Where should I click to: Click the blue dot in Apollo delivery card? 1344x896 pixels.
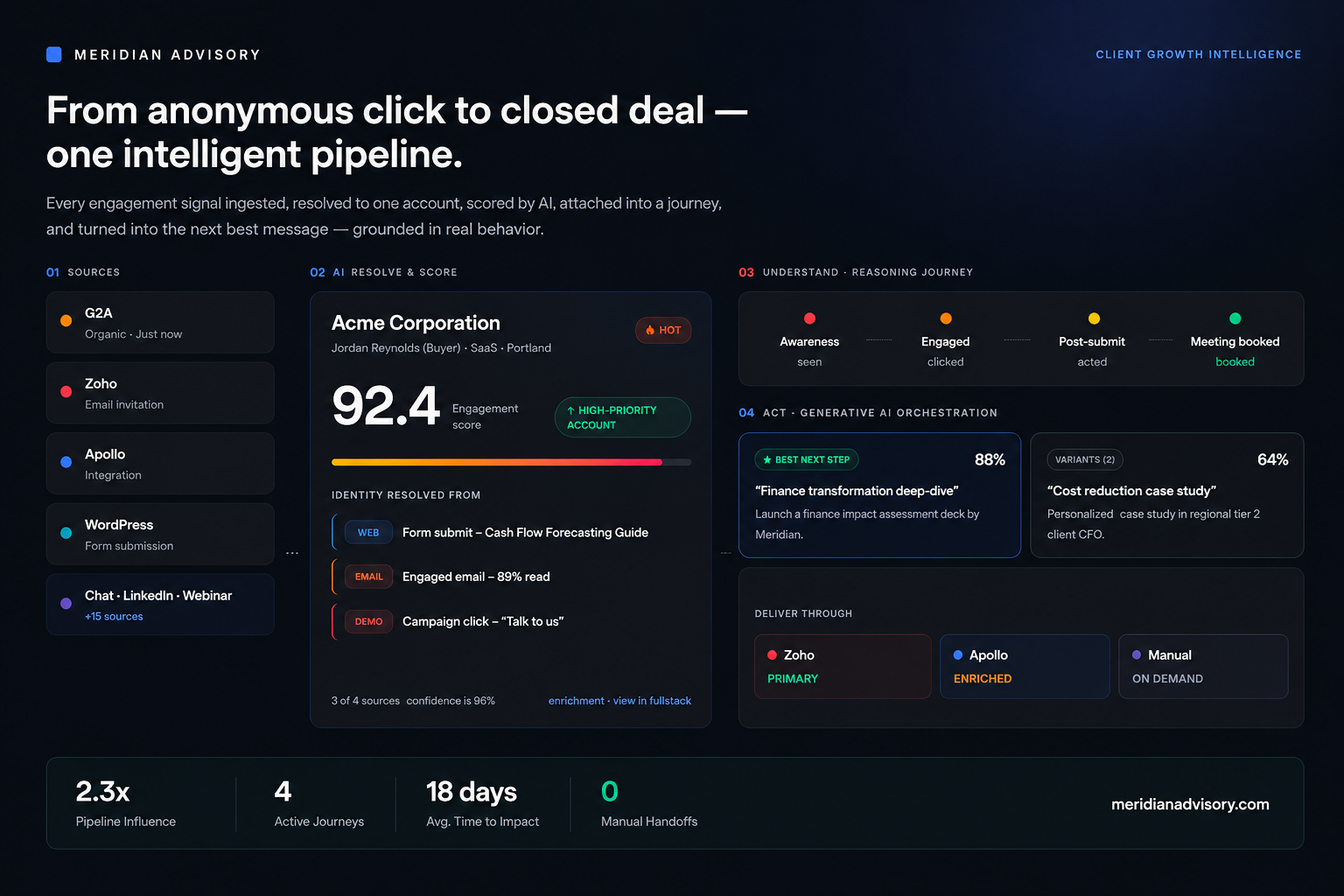[958, 654]
